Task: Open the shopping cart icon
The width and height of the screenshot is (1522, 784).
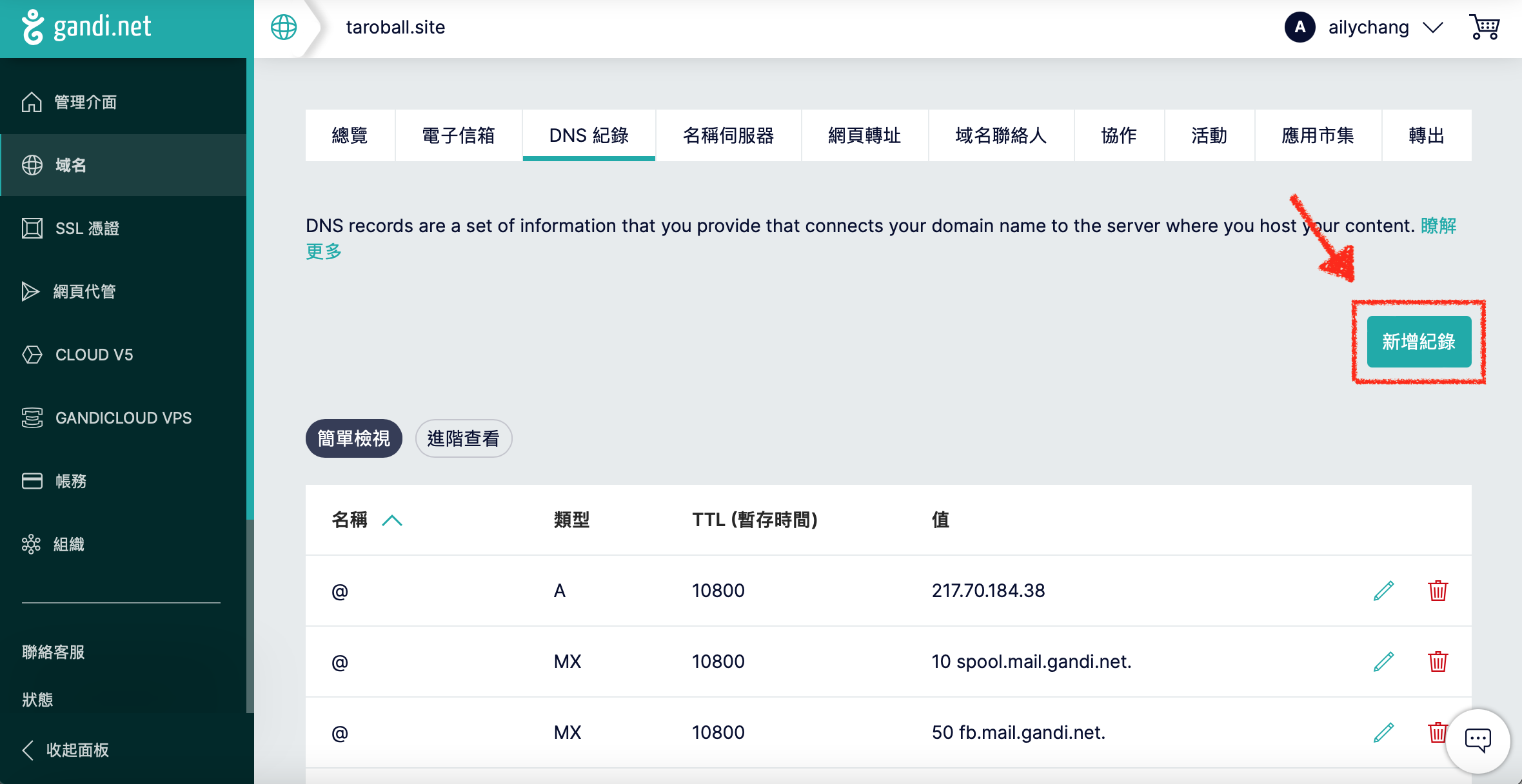Action: click(x=1485, y=27)
